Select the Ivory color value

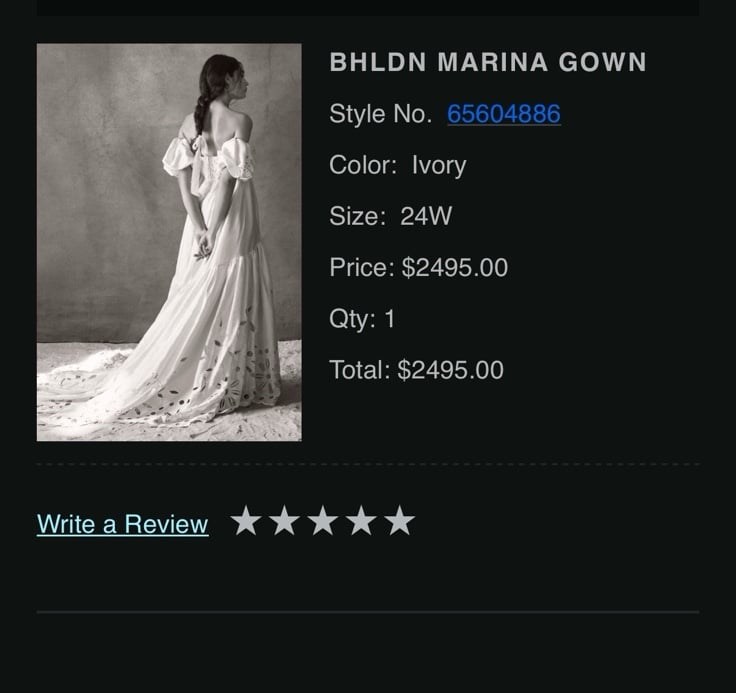click(439, 165)
